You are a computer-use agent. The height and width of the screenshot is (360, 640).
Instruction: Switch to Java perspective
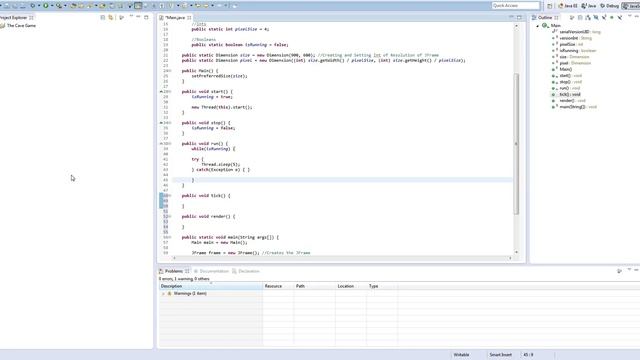(x=589, y=6)
